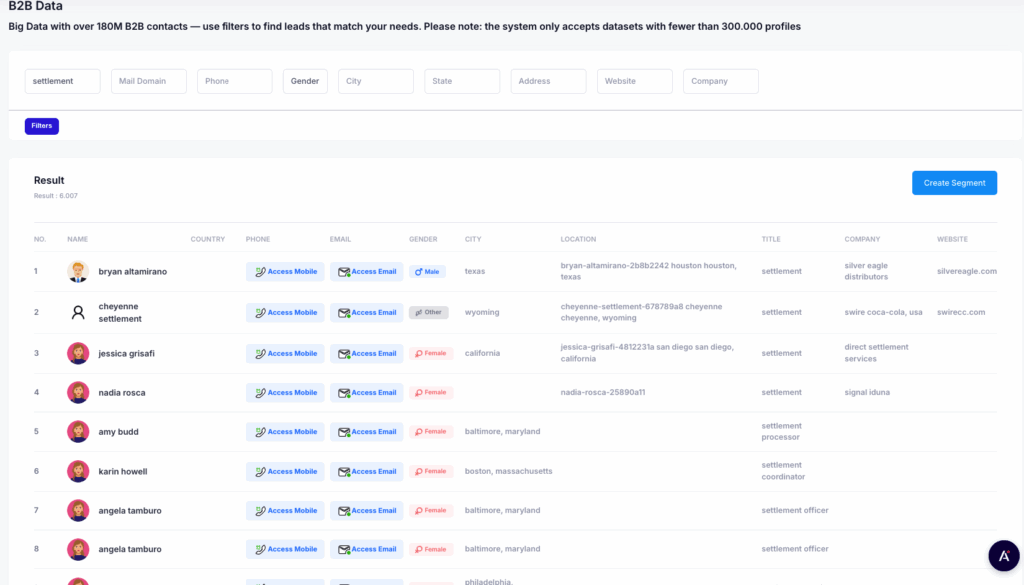Click jessica grisafi's avatar icon
Screen dimensions: 1024x585
[x=78, y=353]
